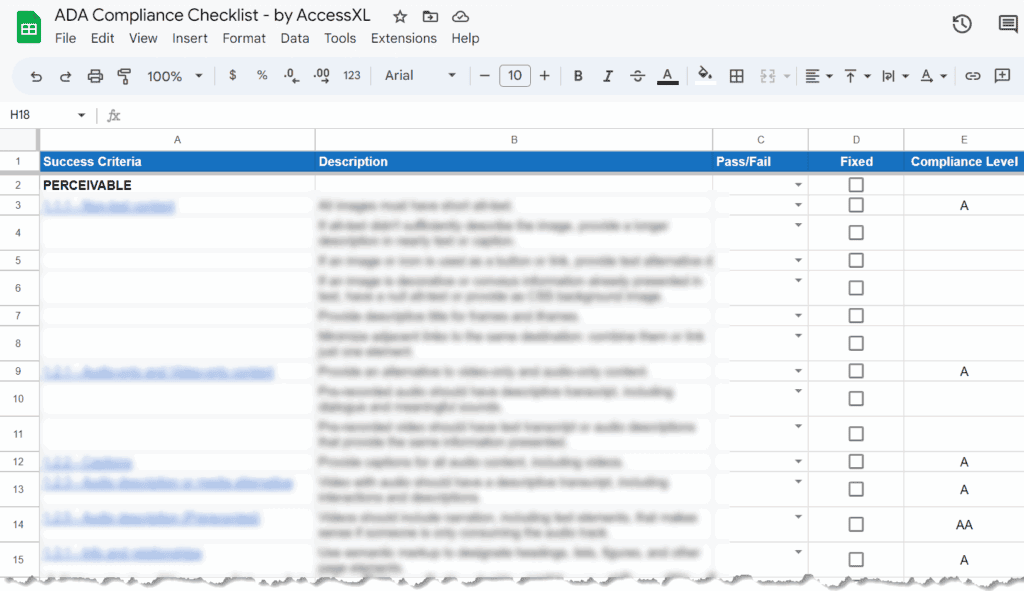Open the Pass/Fail dropdown in row 3
The image size is (1024, 591).
point(799,204)
